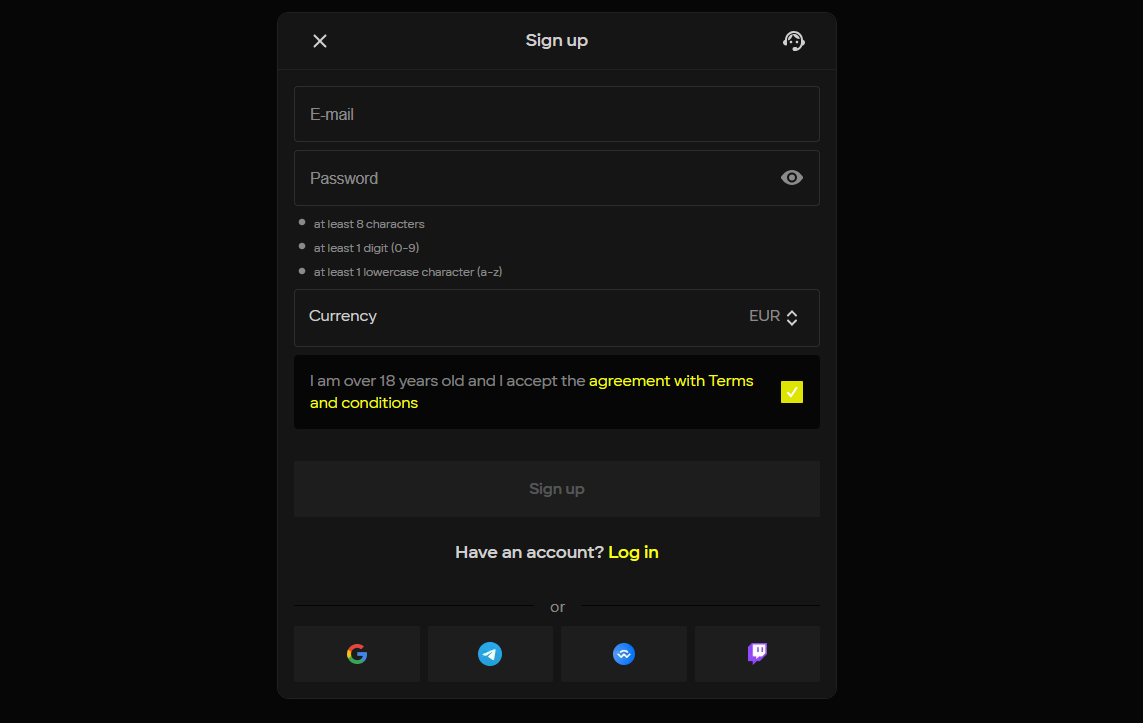The width and height of the screenshot is (1143, 723).
Task: Focus the E-mail input field
Action: click(x=556, y=114)
